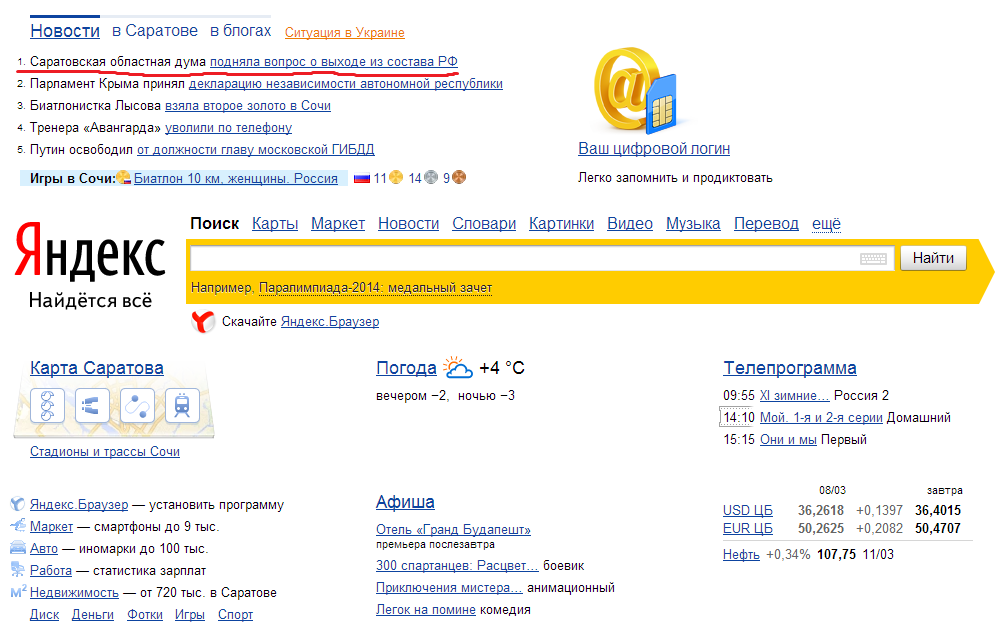The image size is (1002, 637).
Task: Click the Авто car icon
Action: click(17, 548)
